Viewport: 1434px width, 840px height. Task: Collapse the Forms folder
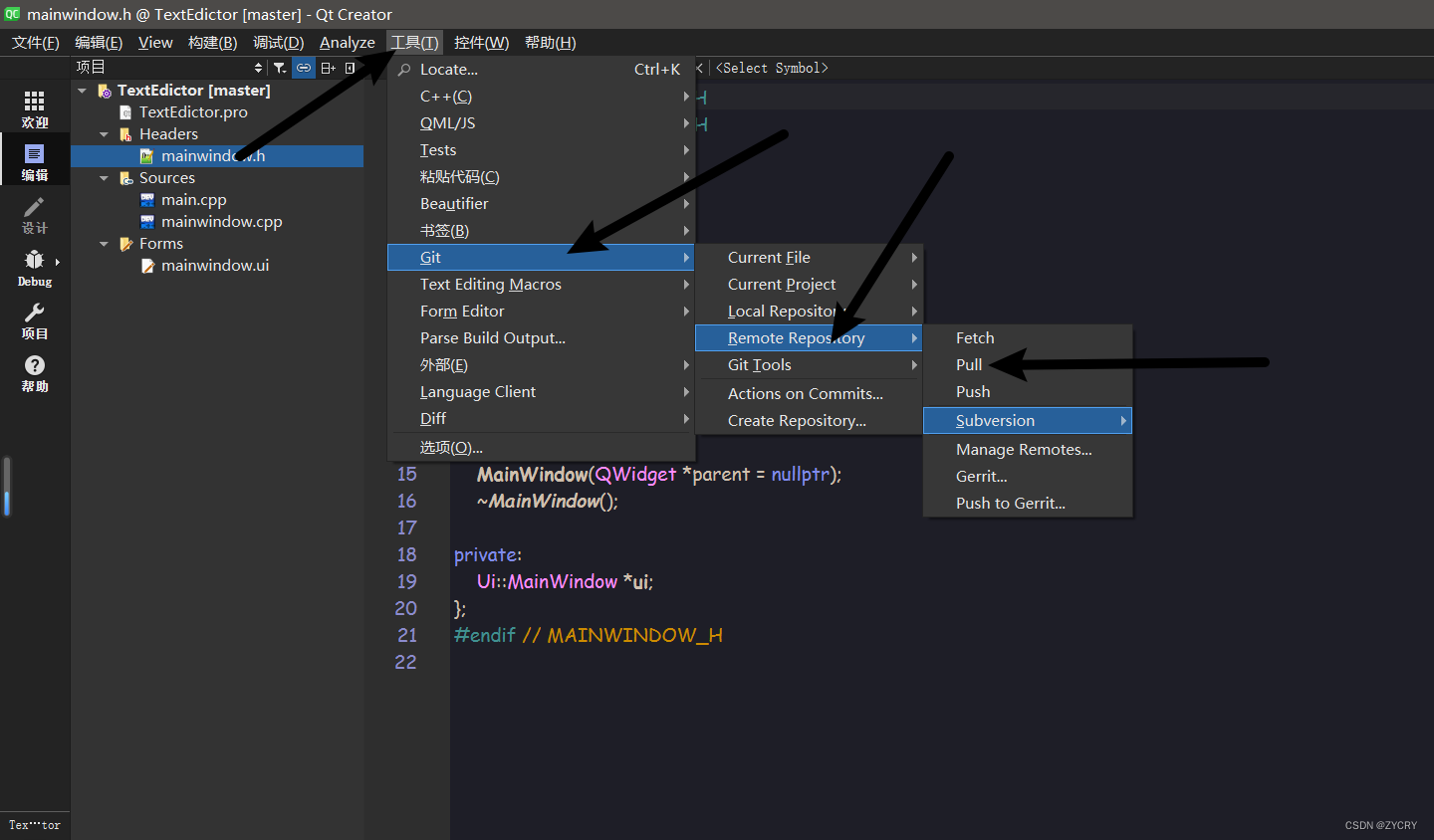tap(104, 244)
